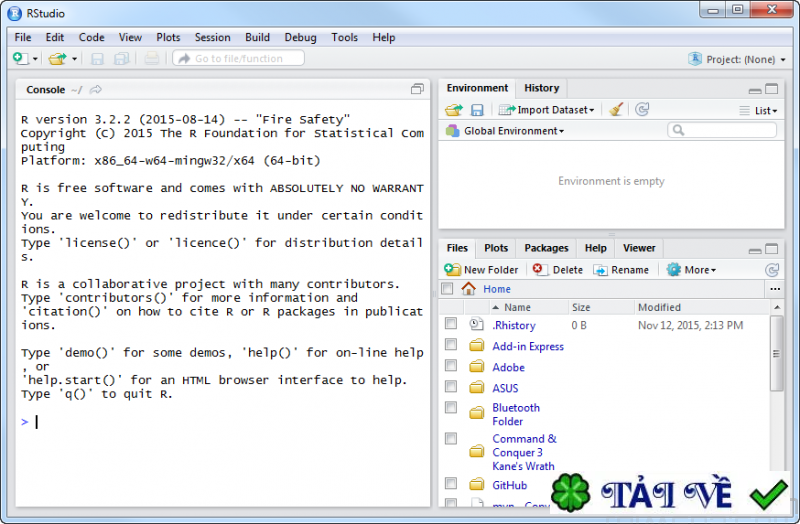
Task: Click the Go to file/function field
Action: coord(238,58)
